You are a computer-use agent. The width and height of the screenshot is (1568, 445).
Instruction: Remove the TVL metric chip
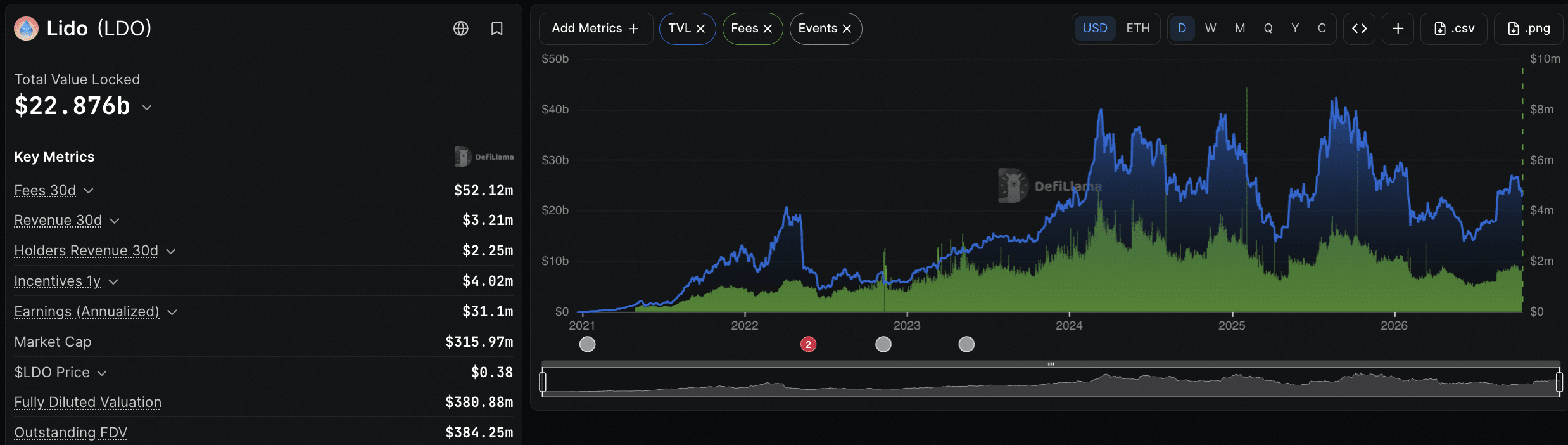700,29
